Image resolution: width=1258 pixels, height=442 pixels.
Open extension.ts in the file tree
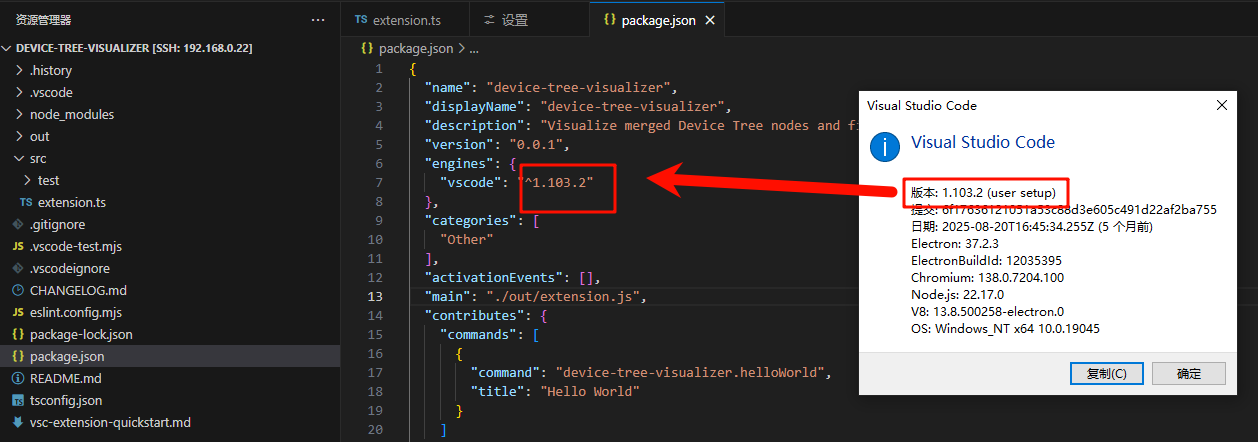72,202
